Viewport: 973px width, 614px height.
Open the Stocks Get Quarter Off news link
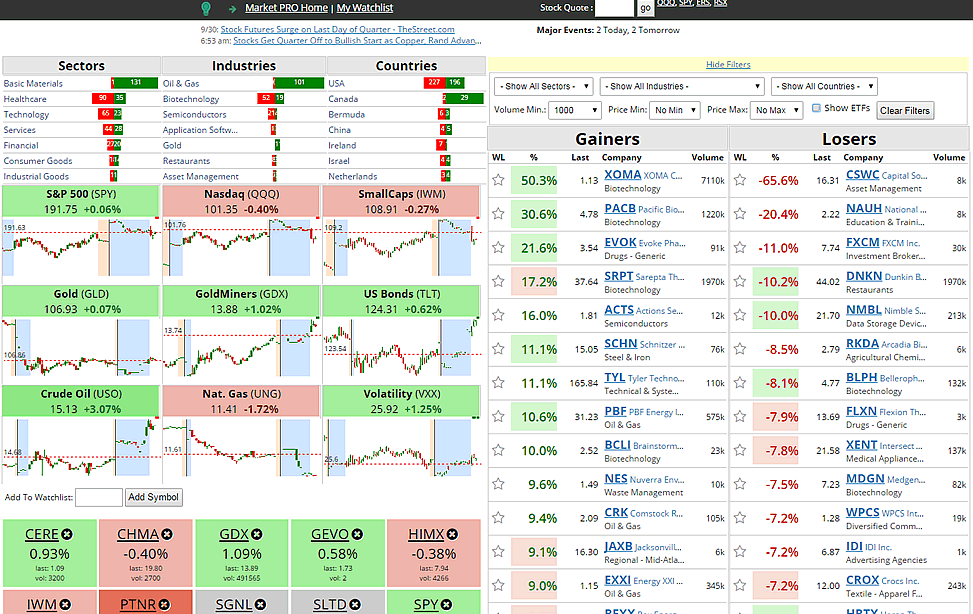[357, 40]
